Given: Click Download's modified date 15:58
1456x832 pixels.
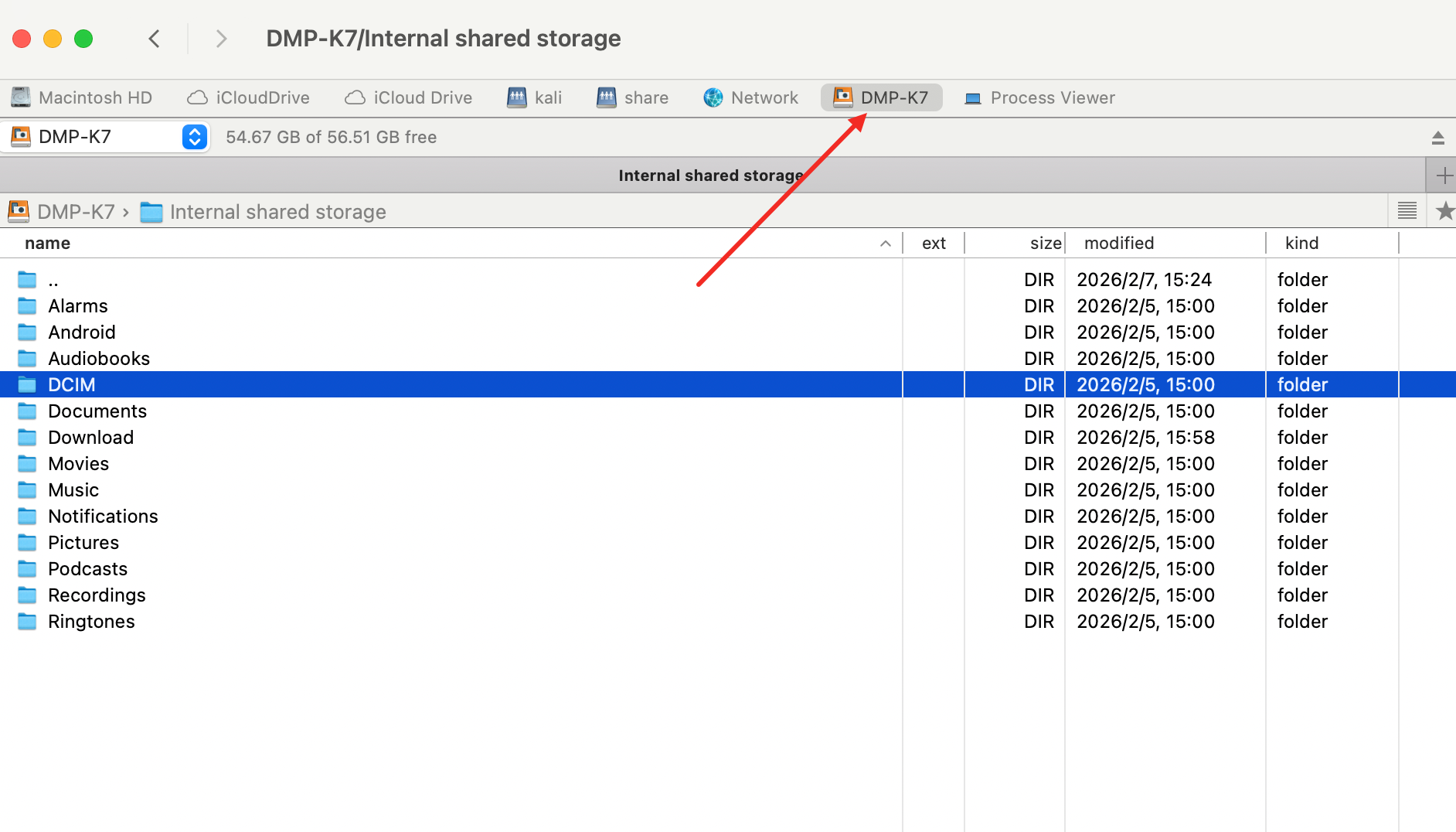Looking at the screenshot, I should click(1145, 438).
